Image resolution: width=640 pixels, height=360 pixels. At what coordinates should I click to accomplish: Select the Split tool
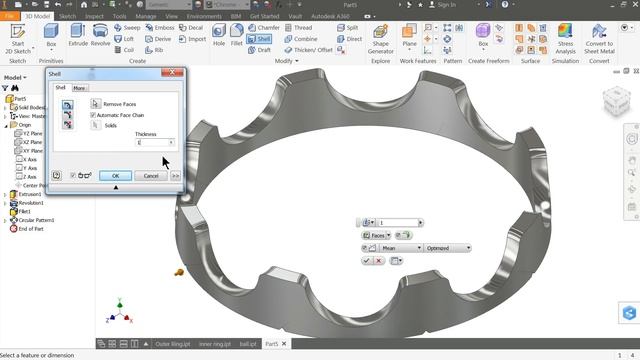click(x=347, y=28)
